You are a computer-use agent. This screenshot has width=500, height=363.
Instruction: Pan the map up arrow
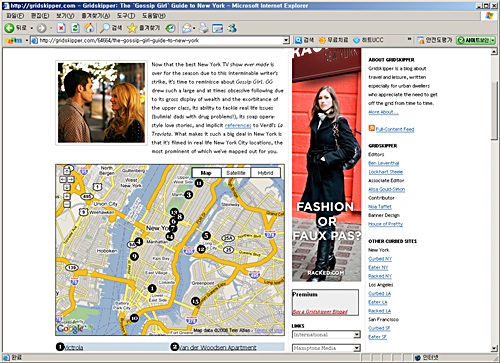pos(67,171)
